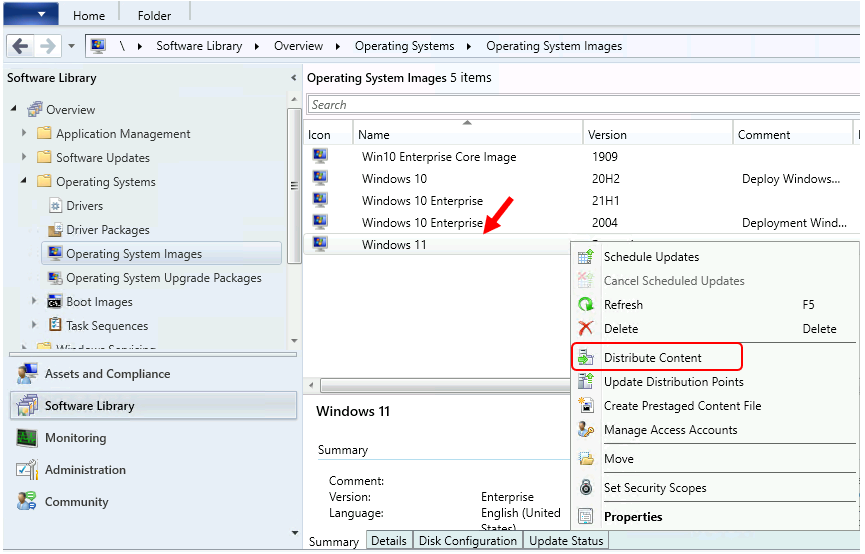Choose Schedule Updates from context menu
Image resolution: width=865 pixels, height=554 pixels.
pyautogui.click(x=715, y=257)
